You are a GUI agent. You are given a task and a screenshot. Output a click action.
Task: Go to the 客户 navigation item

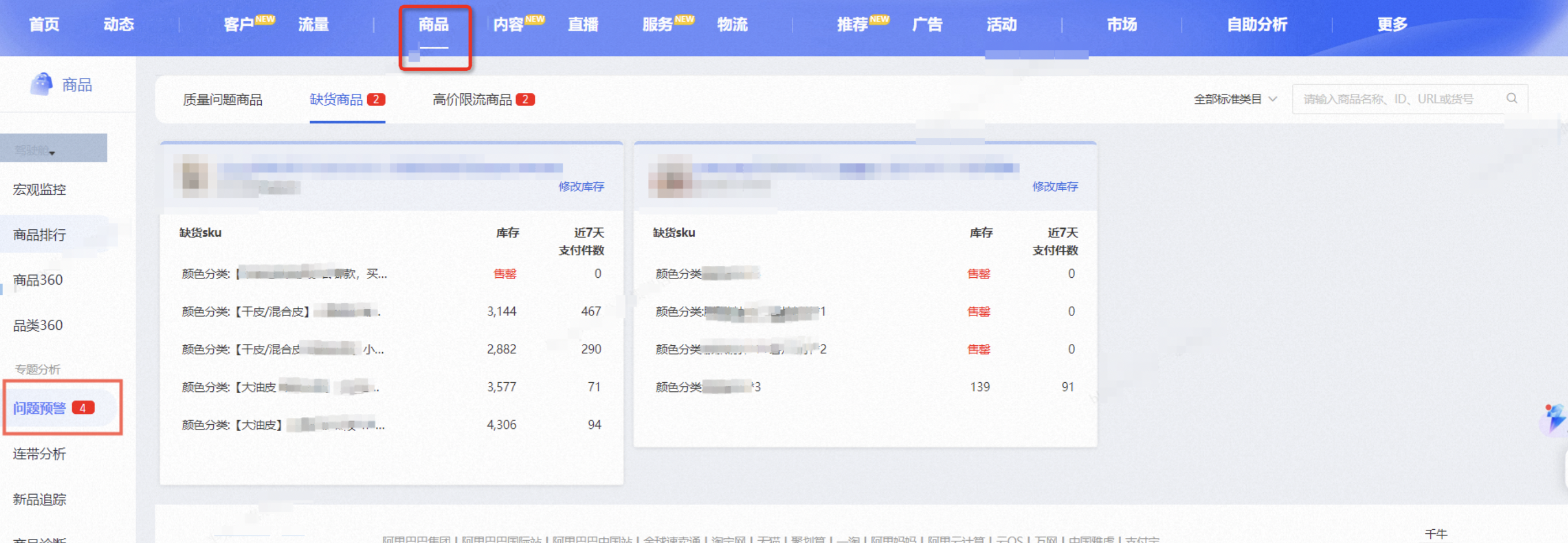(239, 24)
